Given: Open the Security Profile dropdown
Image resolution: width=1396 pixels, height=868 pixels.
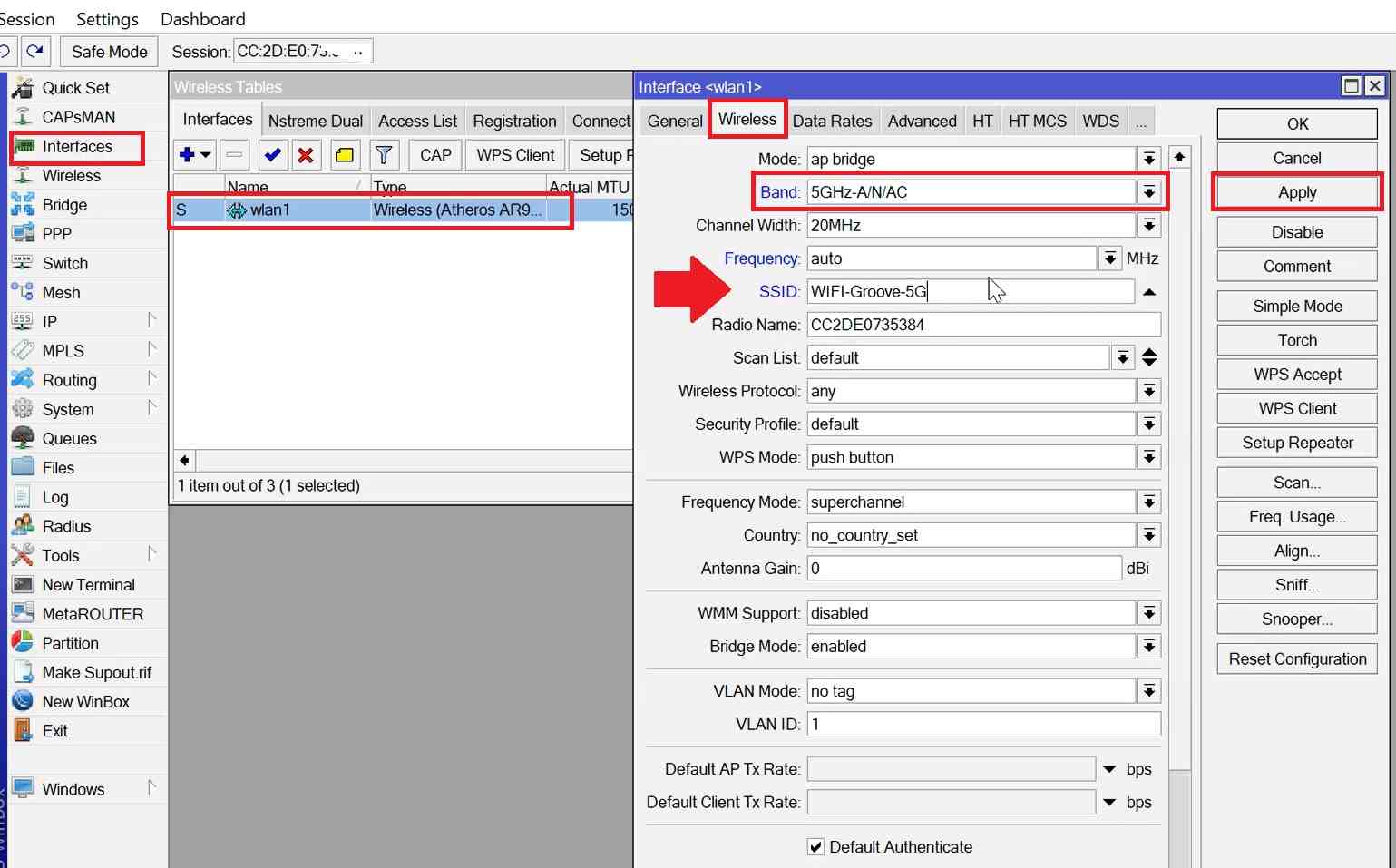Looking at the screenshot, I should point(1149,424).
